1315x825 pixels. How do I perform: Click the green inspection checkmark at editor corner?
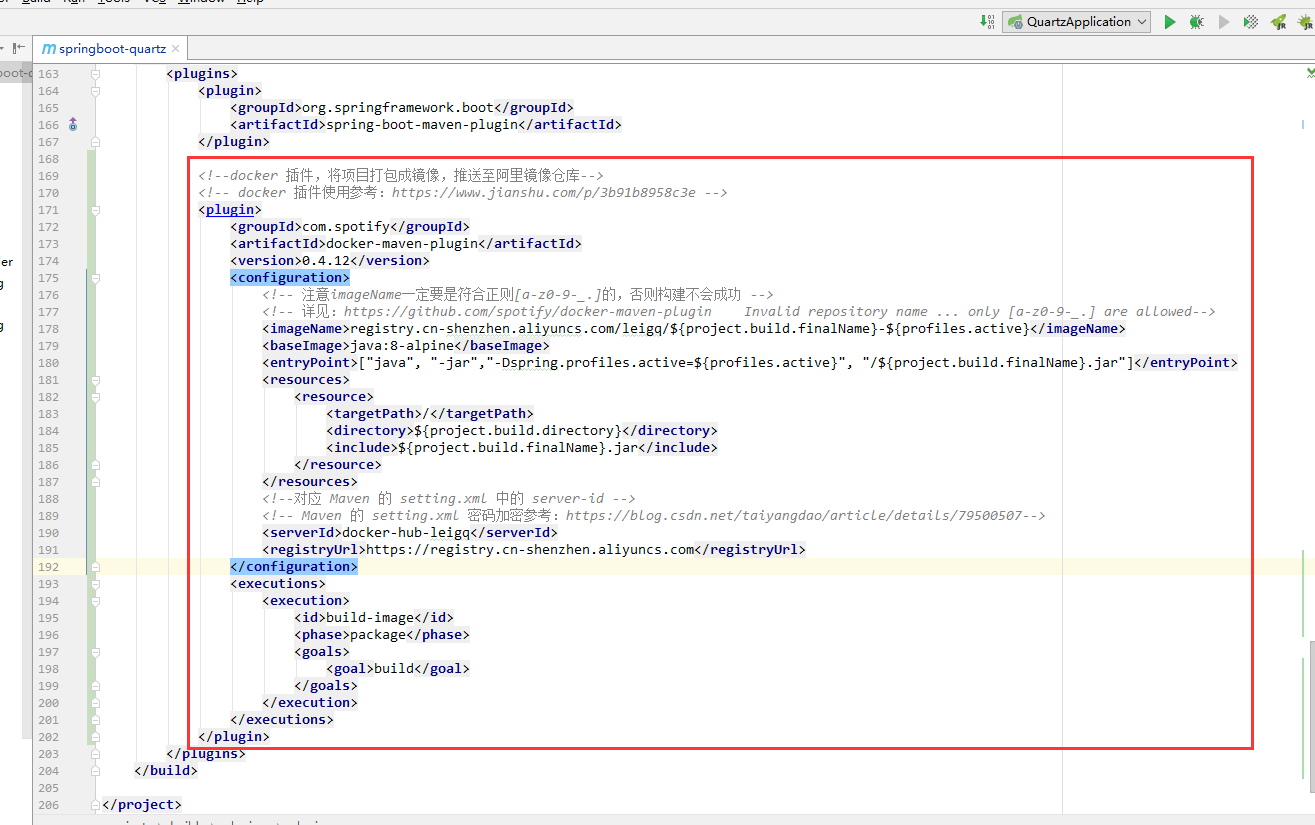click(x=1310, y=73)
